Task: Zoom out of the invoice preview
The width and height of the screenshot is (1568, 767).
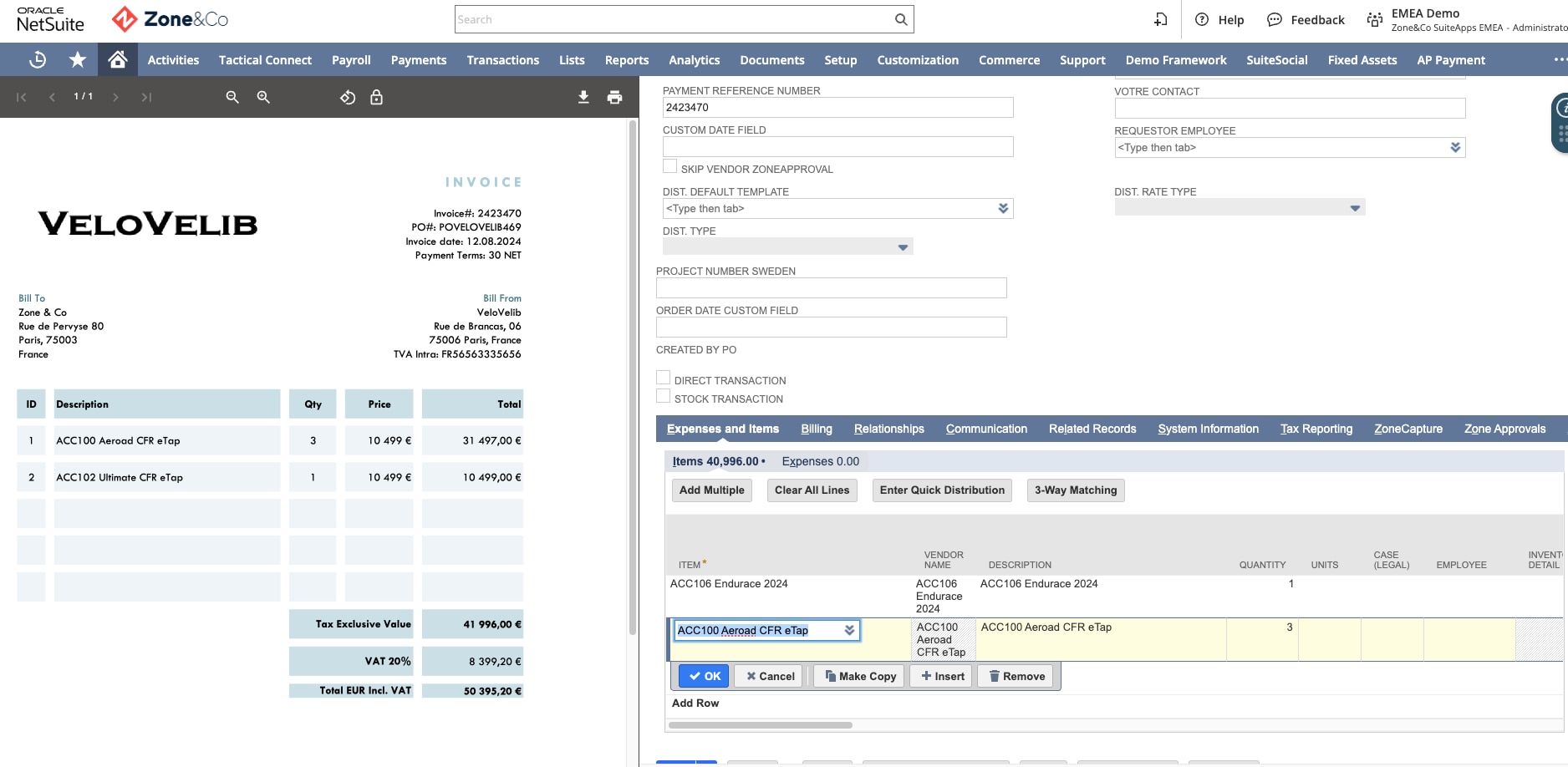Action: coord(232,97)
